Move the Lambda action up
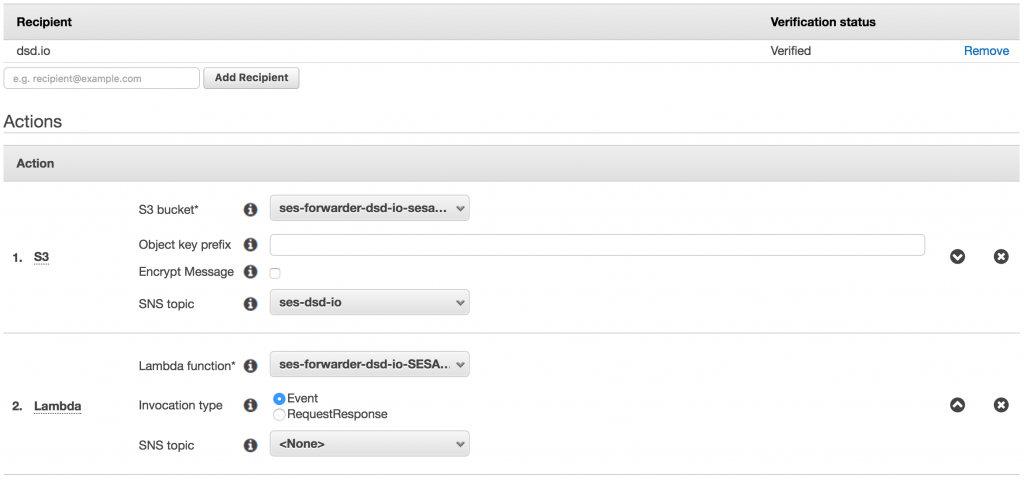 (x=957, y=405)
